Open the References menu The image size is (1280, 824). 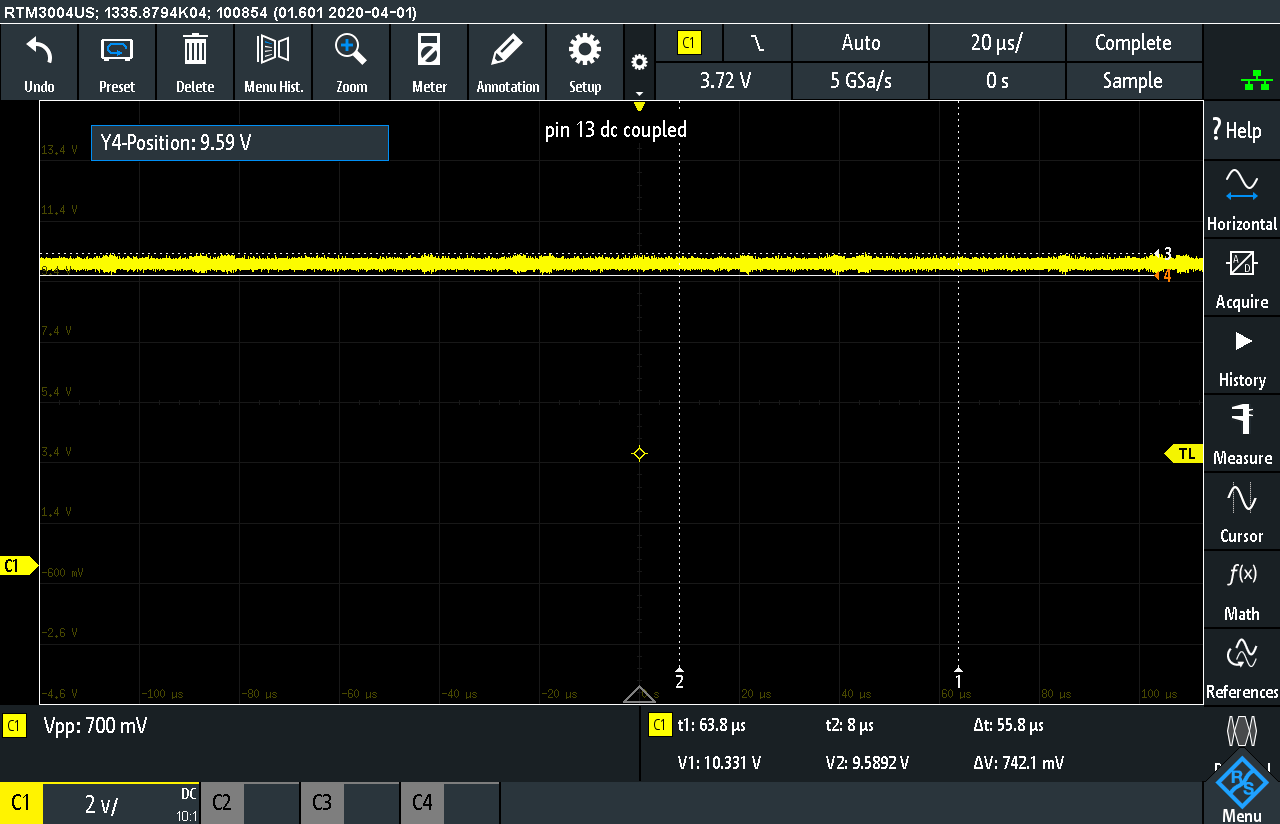click(x=1241, y=667)
